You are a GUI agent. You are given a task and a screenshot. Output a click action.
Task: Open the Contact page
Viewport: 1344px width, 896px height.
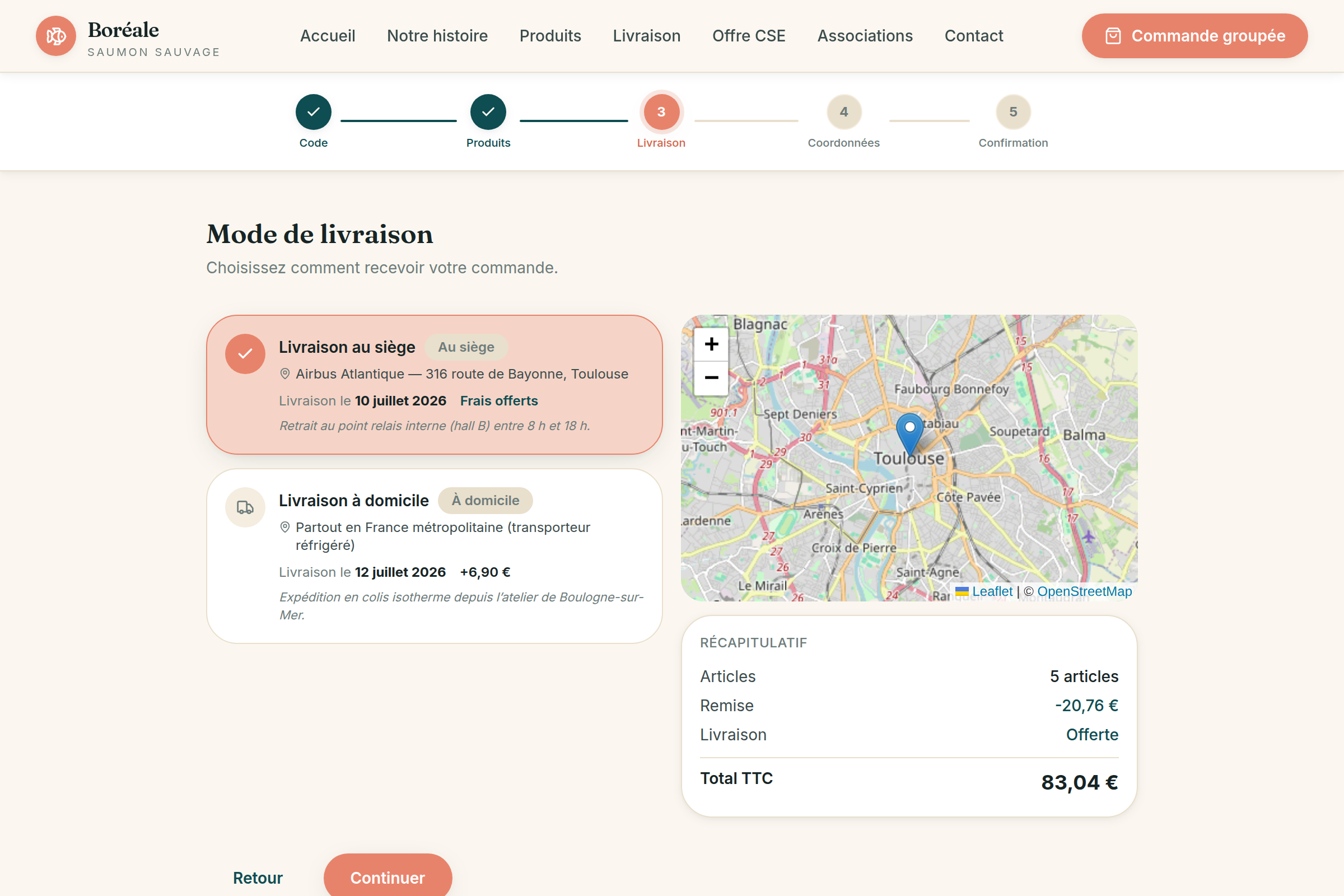pyautogui.click(x=974, y=36)
